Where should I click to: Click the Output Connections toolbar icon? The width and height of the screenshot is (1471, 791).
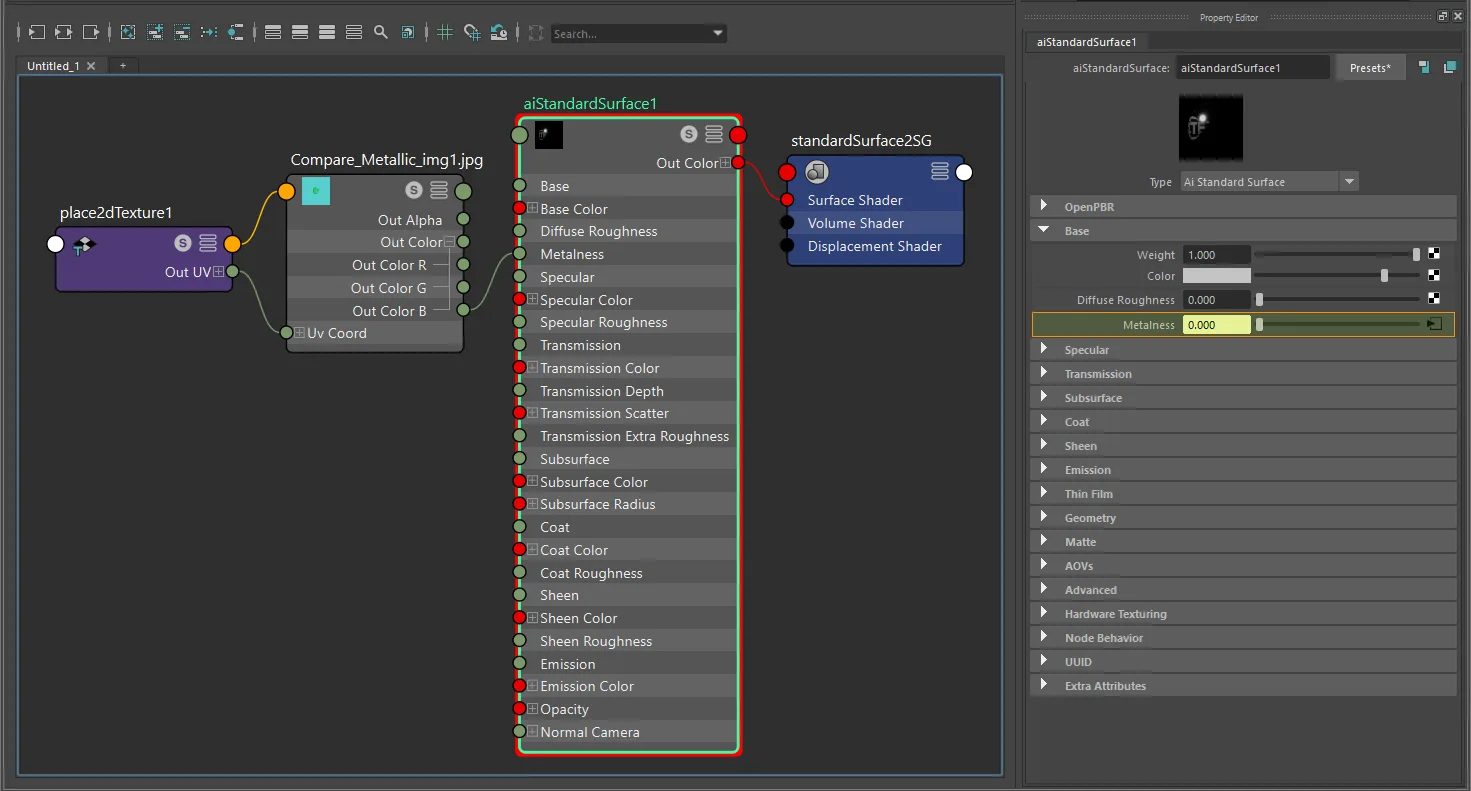pyautogui.click(x=91, y=33)
